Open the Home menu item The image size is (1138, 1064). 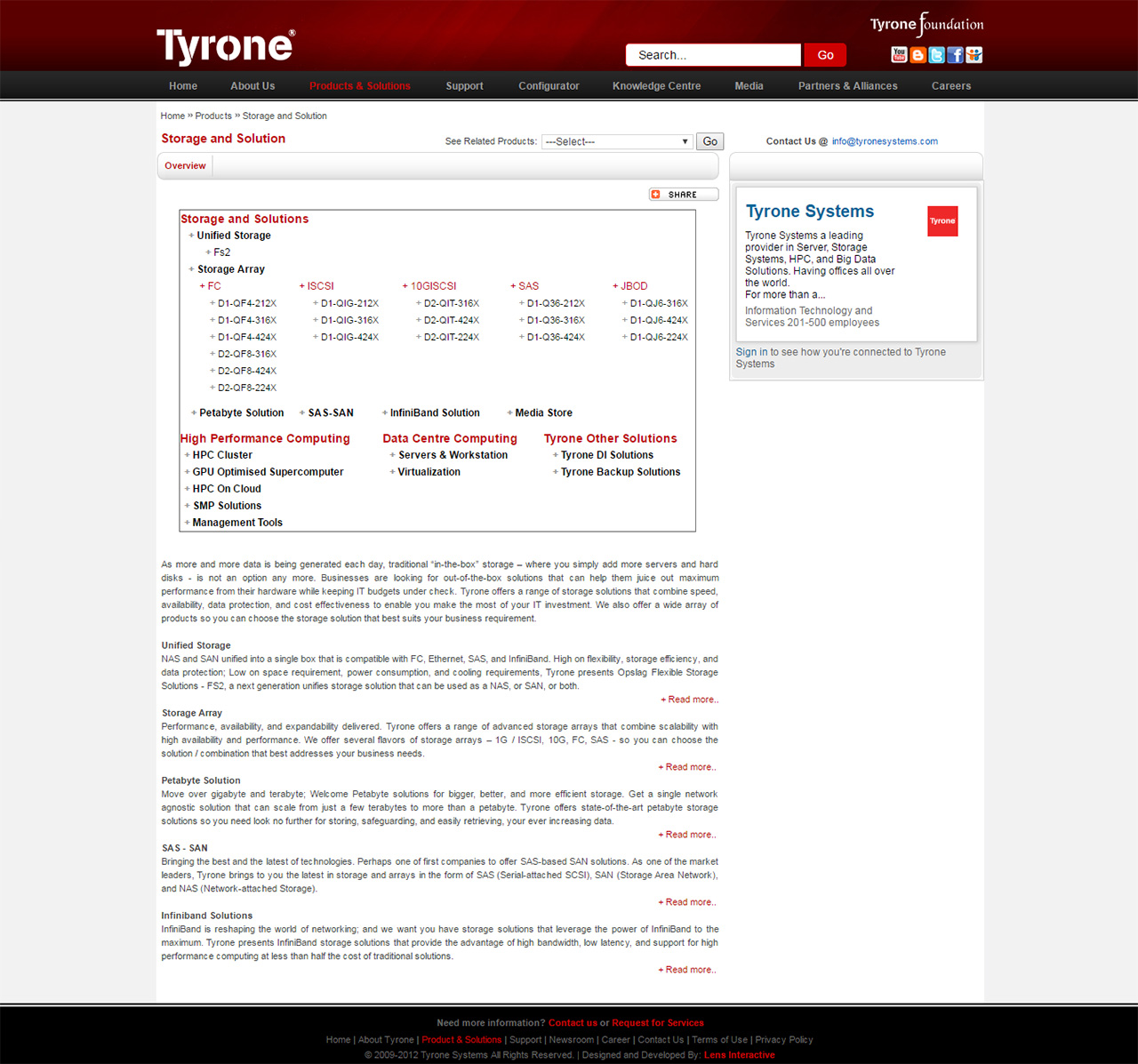183,86
